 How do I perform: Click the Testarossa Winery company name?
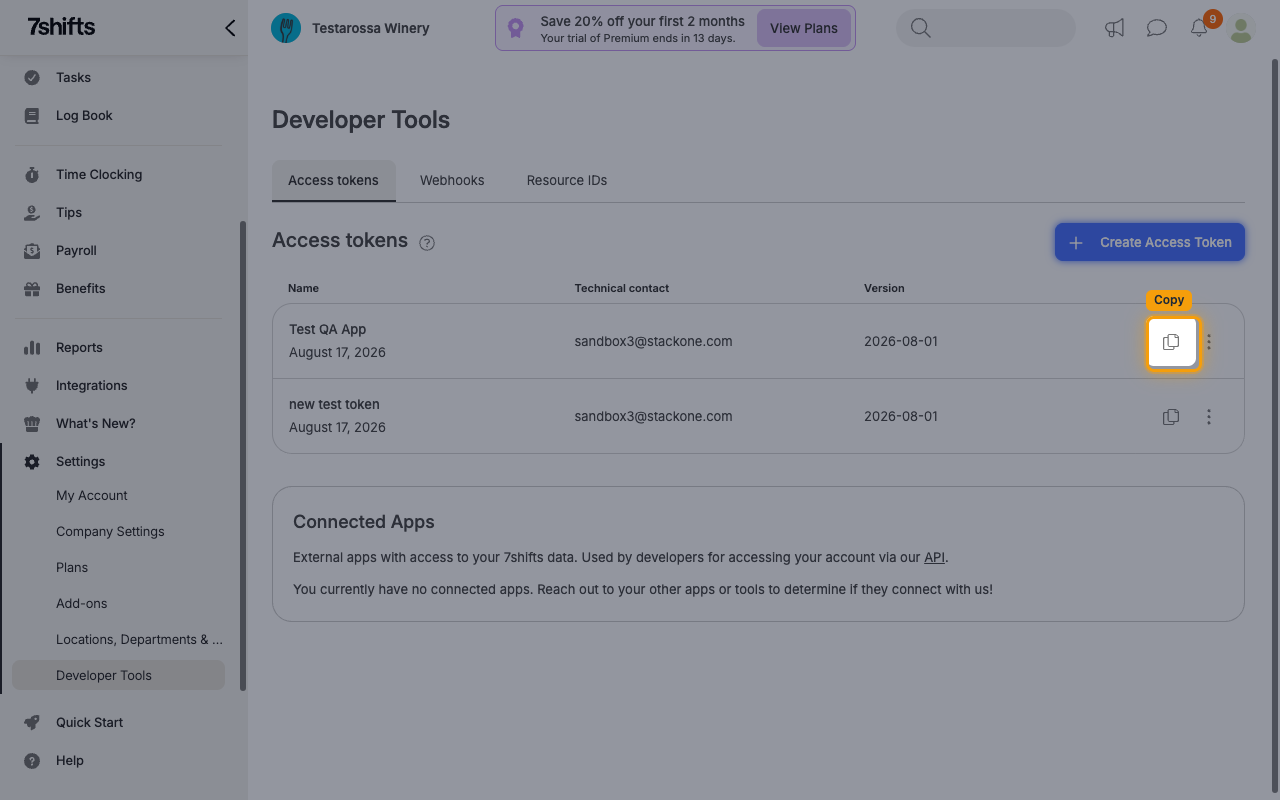[371, 28]
